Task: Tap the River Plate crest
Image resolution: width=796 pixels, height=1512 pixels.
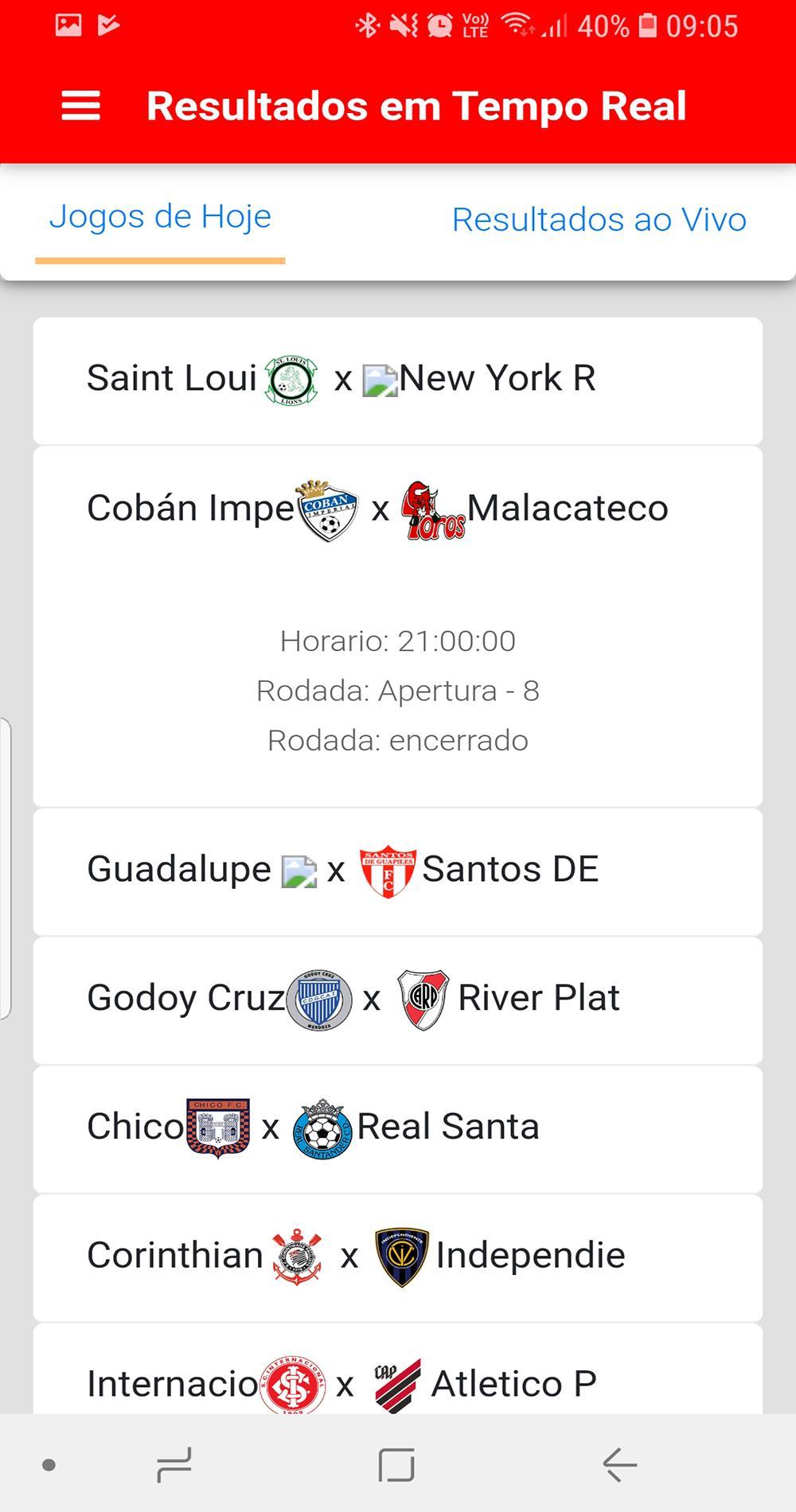Action: [x=423, y=1000]
